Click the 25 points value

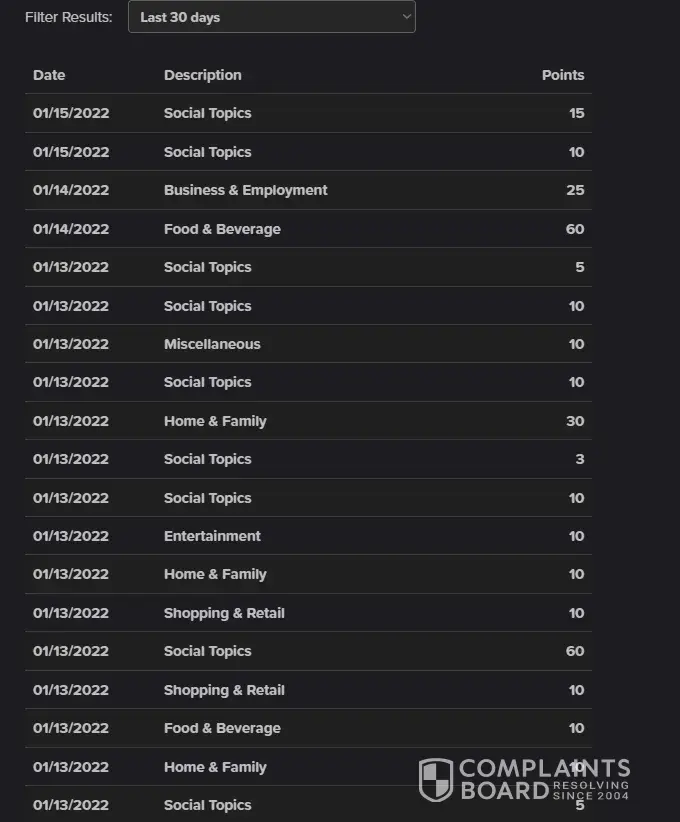(x=575, y=190)
